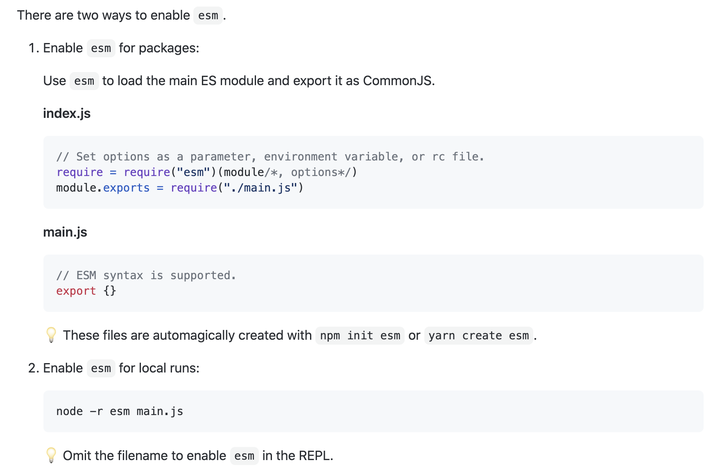Click the "// ESM syntax is supported." comment
Screen dimensions: 720x474
pyautogui.click(x=146, y=275)
